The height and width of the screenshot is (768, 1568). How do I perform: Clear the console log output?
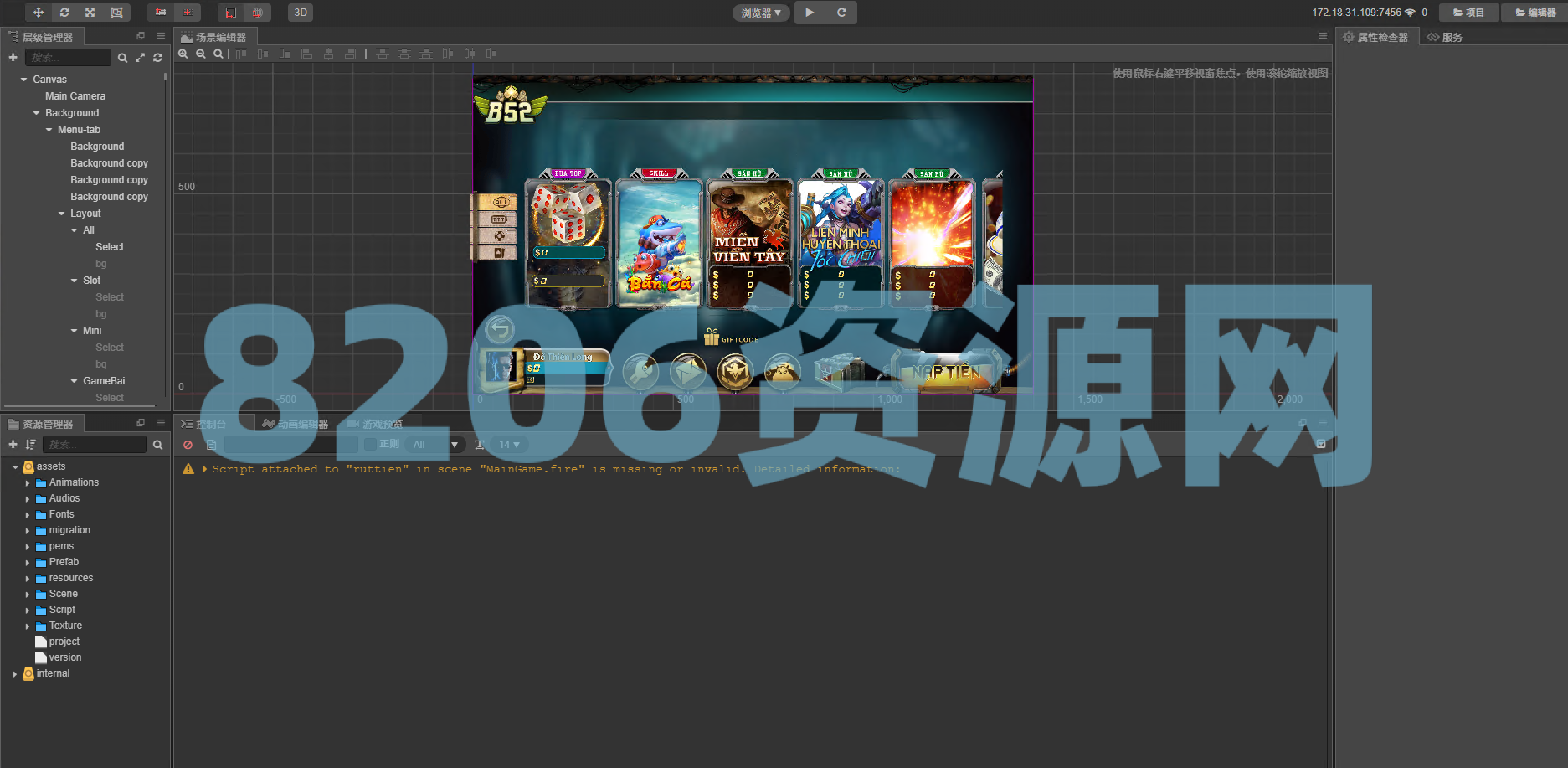(x=188, y=445)
